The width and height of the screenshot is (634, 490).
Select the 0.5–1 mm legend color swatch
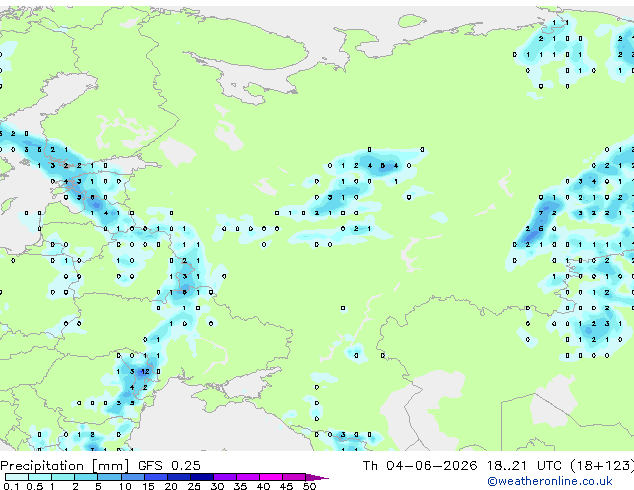click(x=40, y=477)
